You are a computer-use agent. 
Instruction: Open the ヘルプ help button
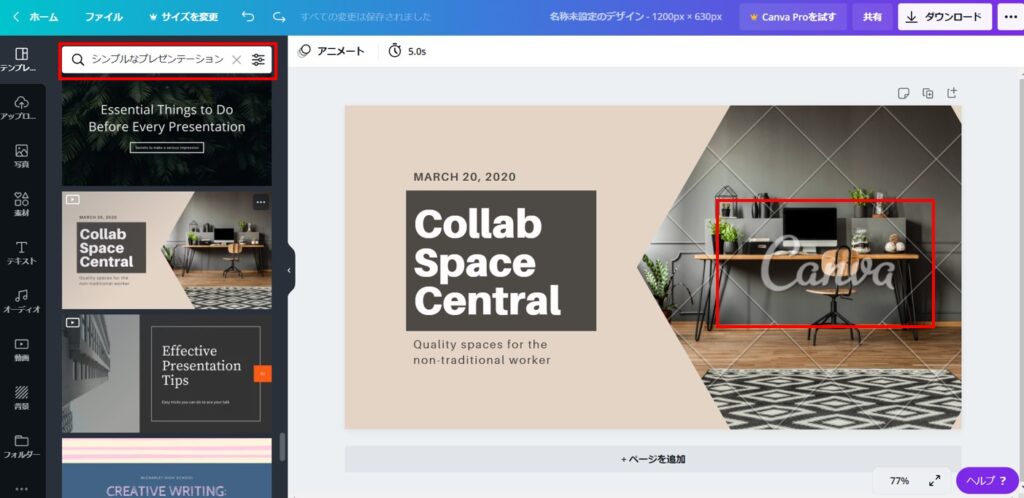click(987, 480)
